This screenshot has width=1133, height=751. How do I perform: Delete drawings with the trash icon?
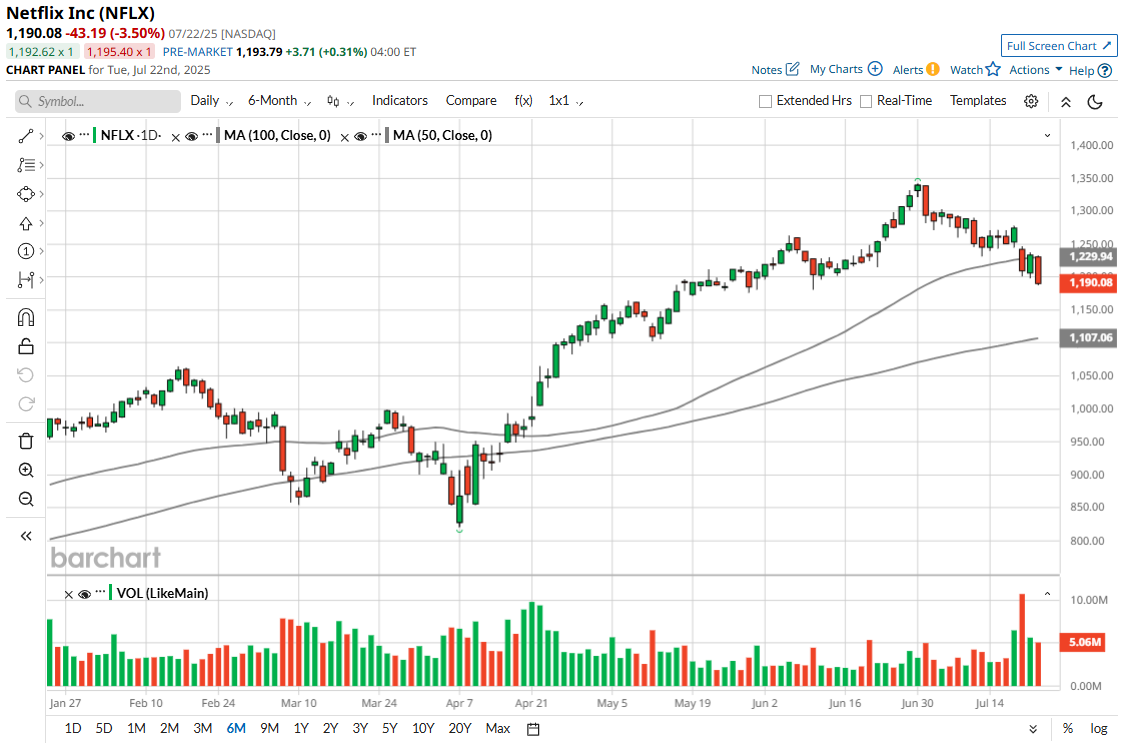[26, 441]
